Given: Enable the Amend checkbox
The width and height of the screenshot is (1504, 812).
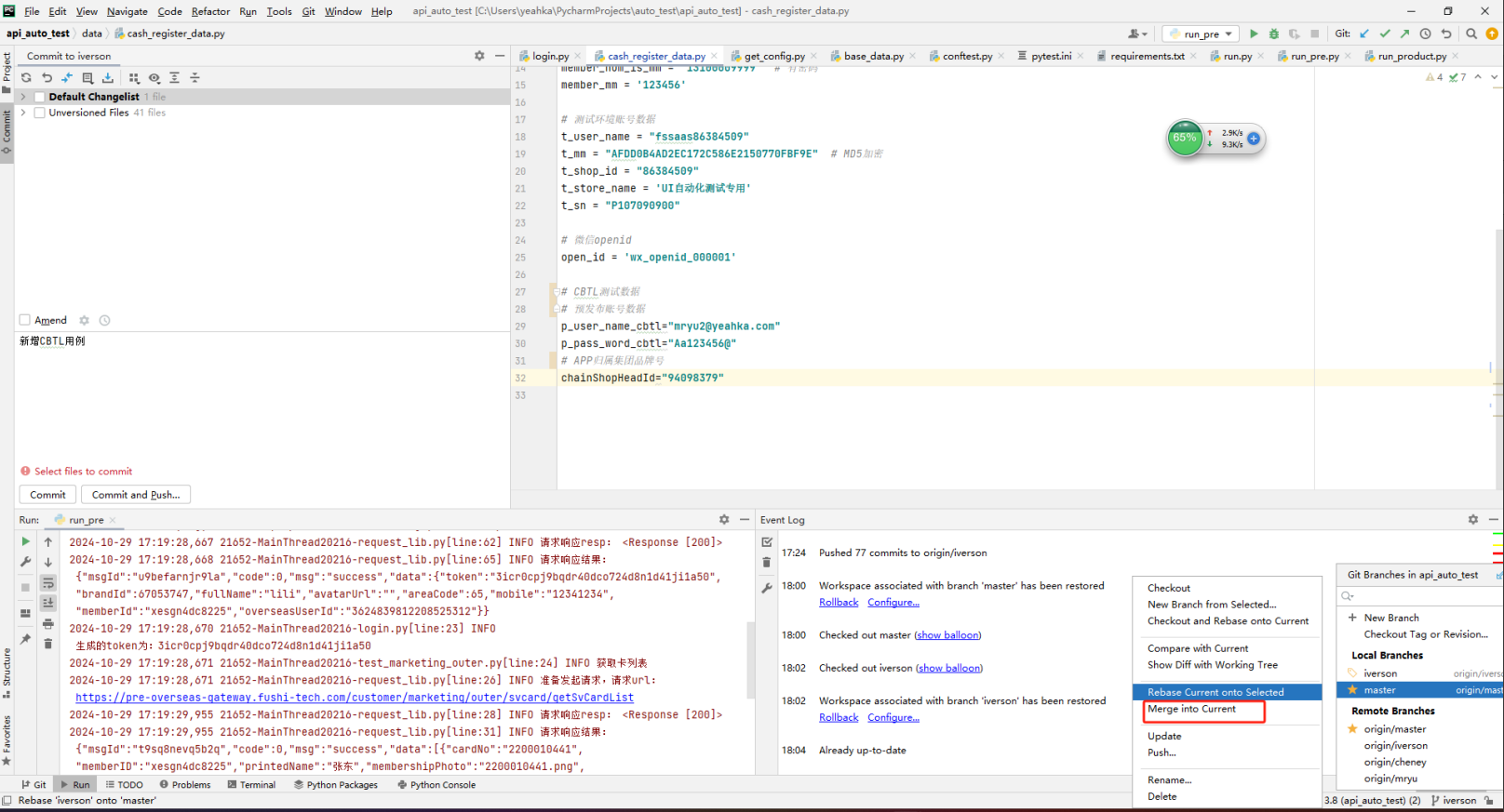Looking at the screenshot, I should pos(25,320).
